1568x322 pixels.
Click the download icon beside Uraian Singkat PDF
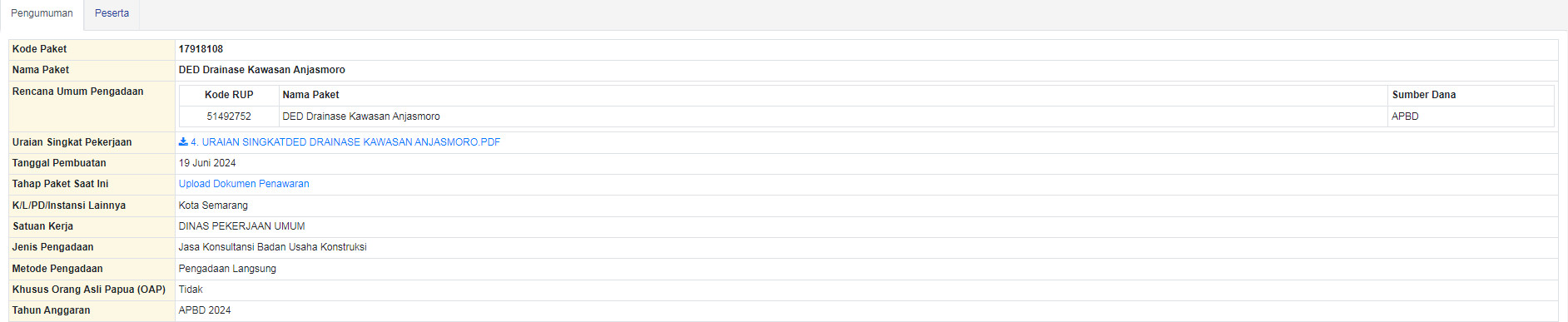tap(183, 142)
